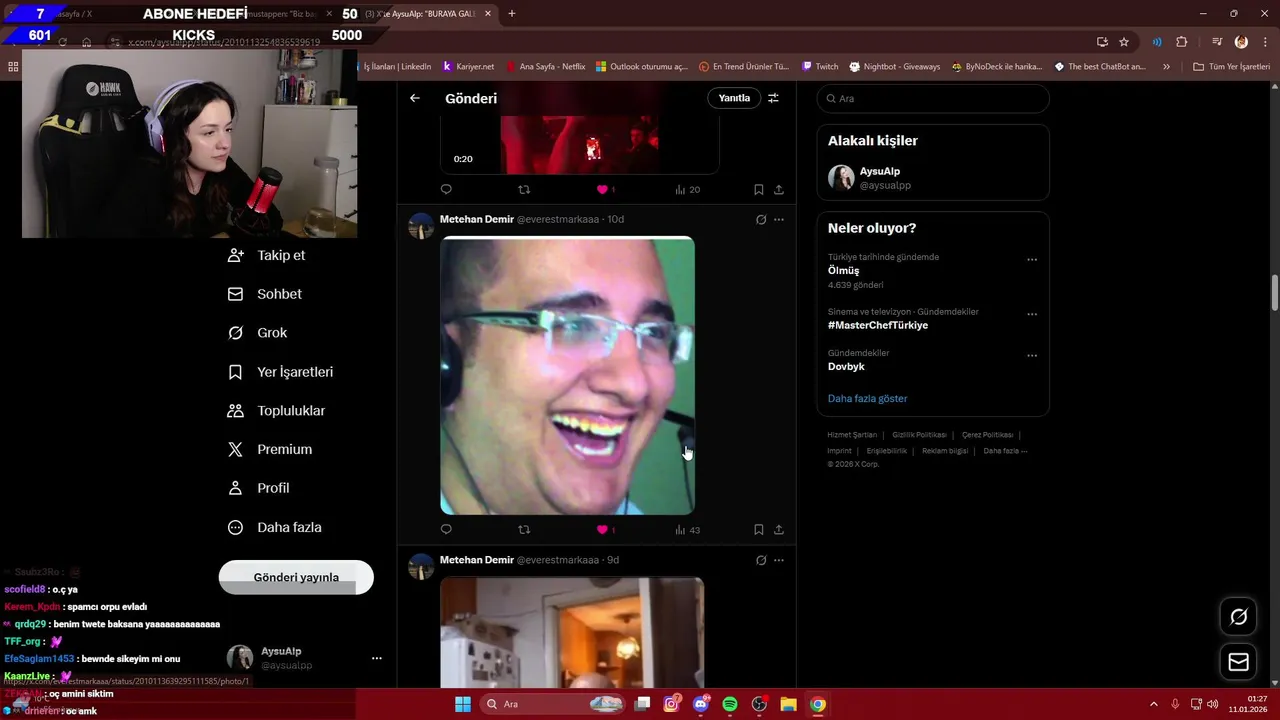Open the floating Grok button
The width and height of the screenshot is (1280, 720).
[1238, 617]
